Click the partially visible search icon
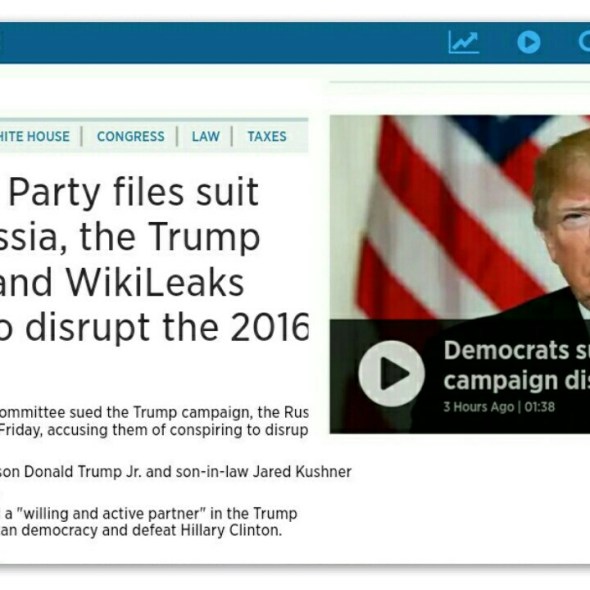This screenshot has width=590, height=590. (x=584, y=42)
